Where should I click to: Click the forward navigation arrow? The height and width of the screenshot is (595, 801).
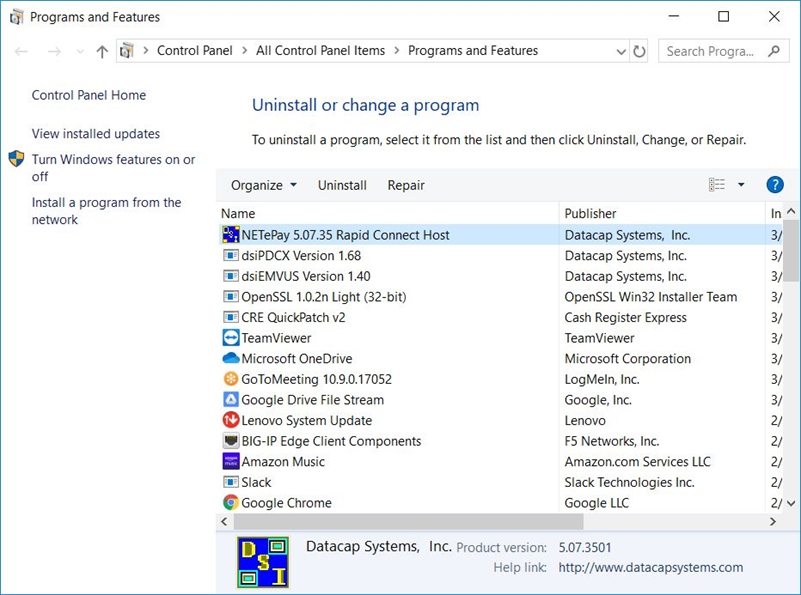tap(54, 51)
